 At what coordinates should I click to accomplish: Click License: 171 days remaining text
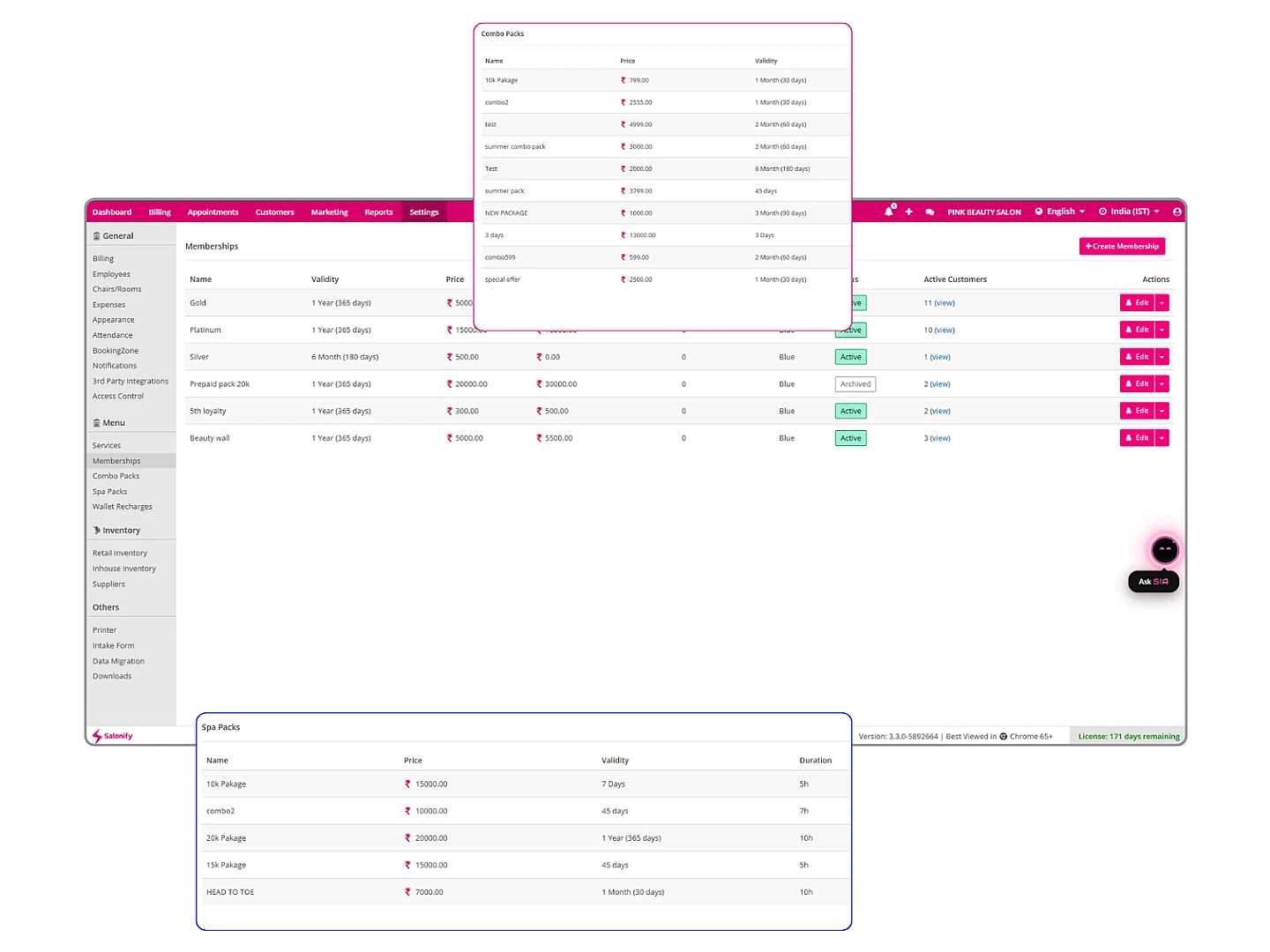click(x=1129, y=737)
